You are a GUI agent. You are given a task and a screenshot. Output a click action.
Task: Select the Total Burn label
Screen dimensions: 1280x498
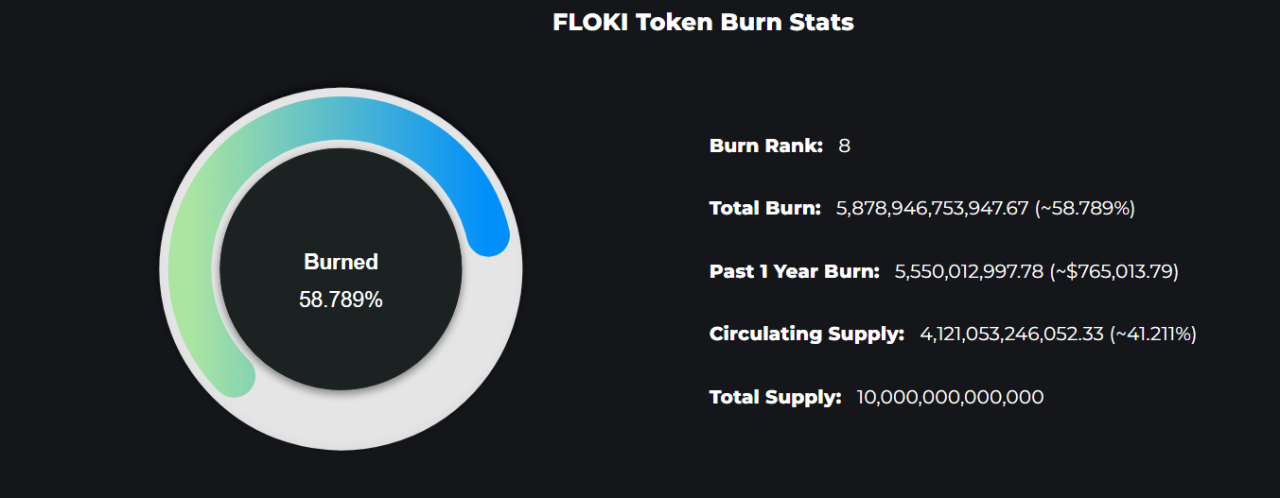pyautogui.click(x=765, y=208)
